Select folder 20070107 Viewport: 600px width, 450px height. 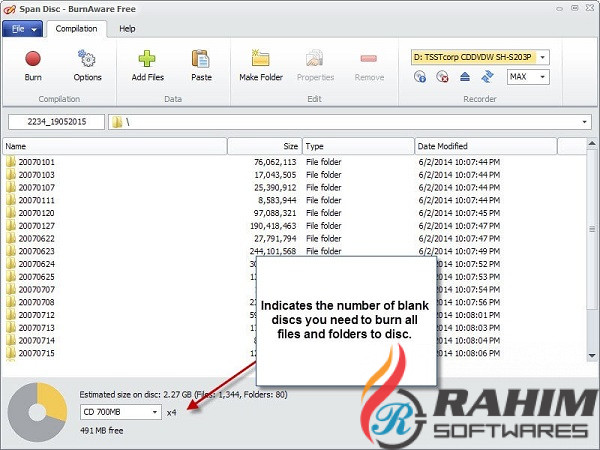[x=36, y=188]
